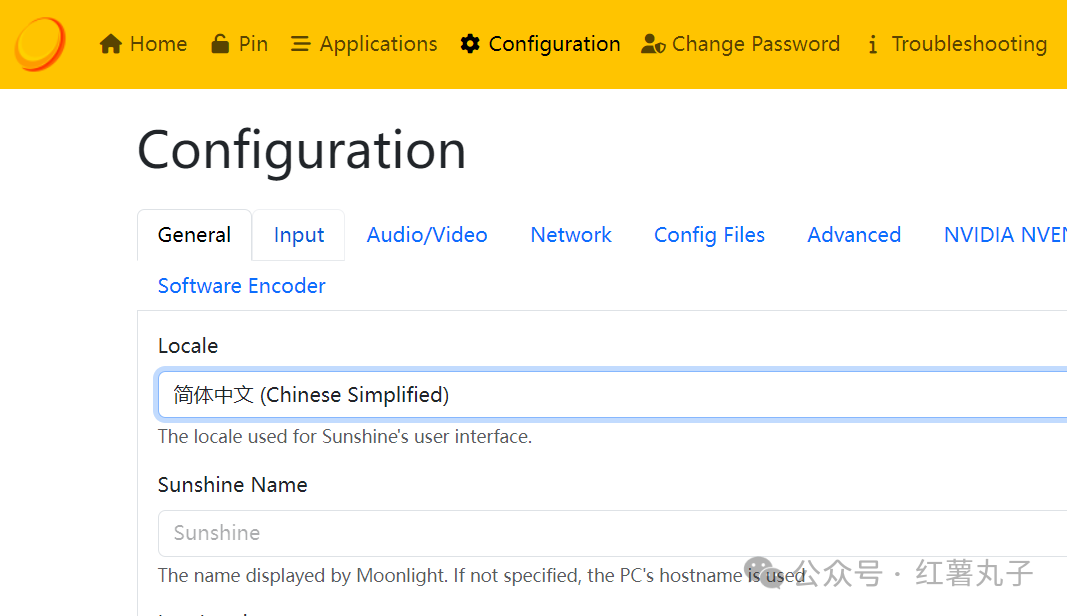The height and width of the screenshot is (616, 1067).
Task: Switch to the NVIDIA NVENC tab
Action: 1004,235
